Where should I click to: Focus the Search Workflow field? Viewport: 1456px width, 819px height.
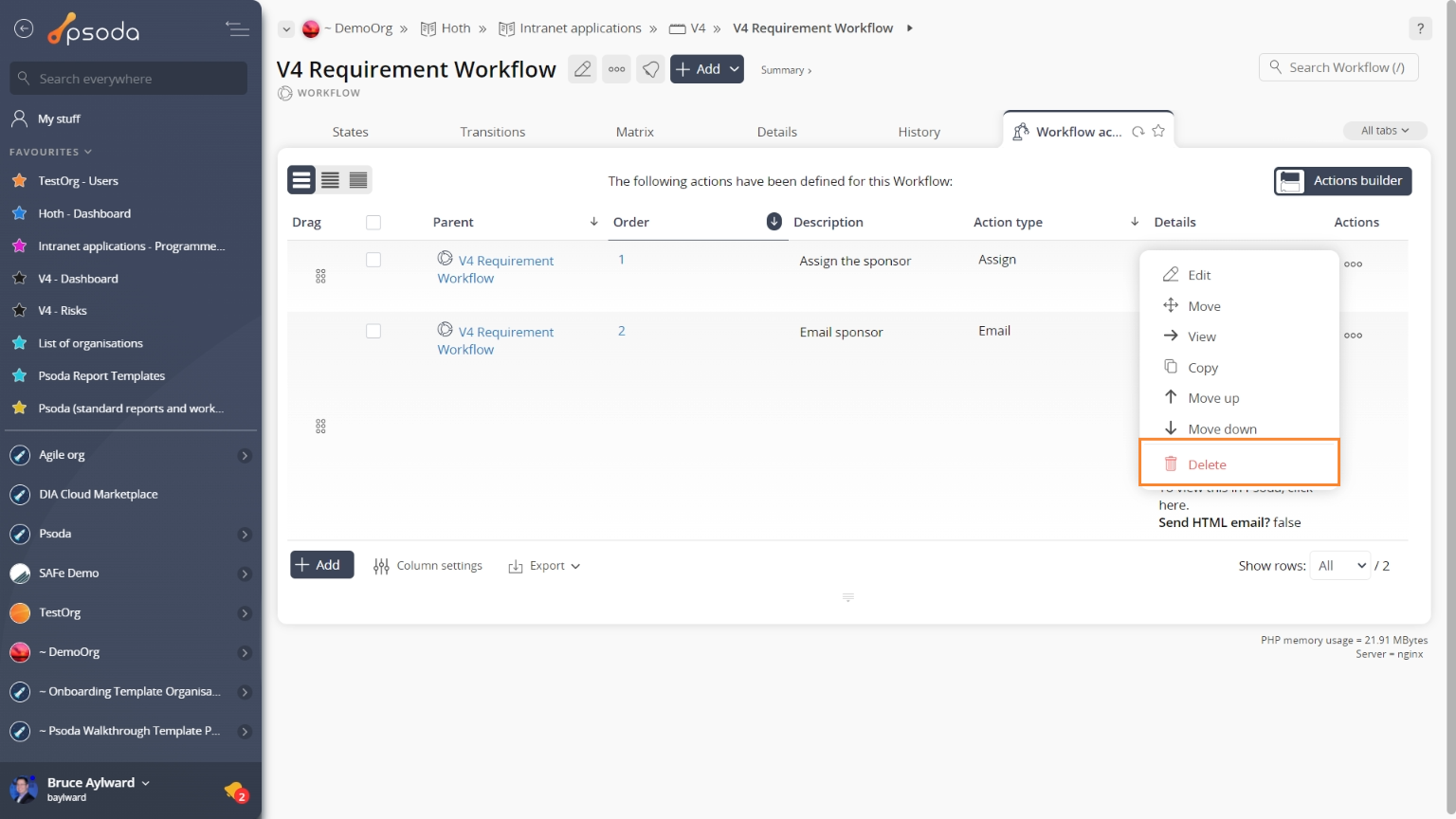1338,67
